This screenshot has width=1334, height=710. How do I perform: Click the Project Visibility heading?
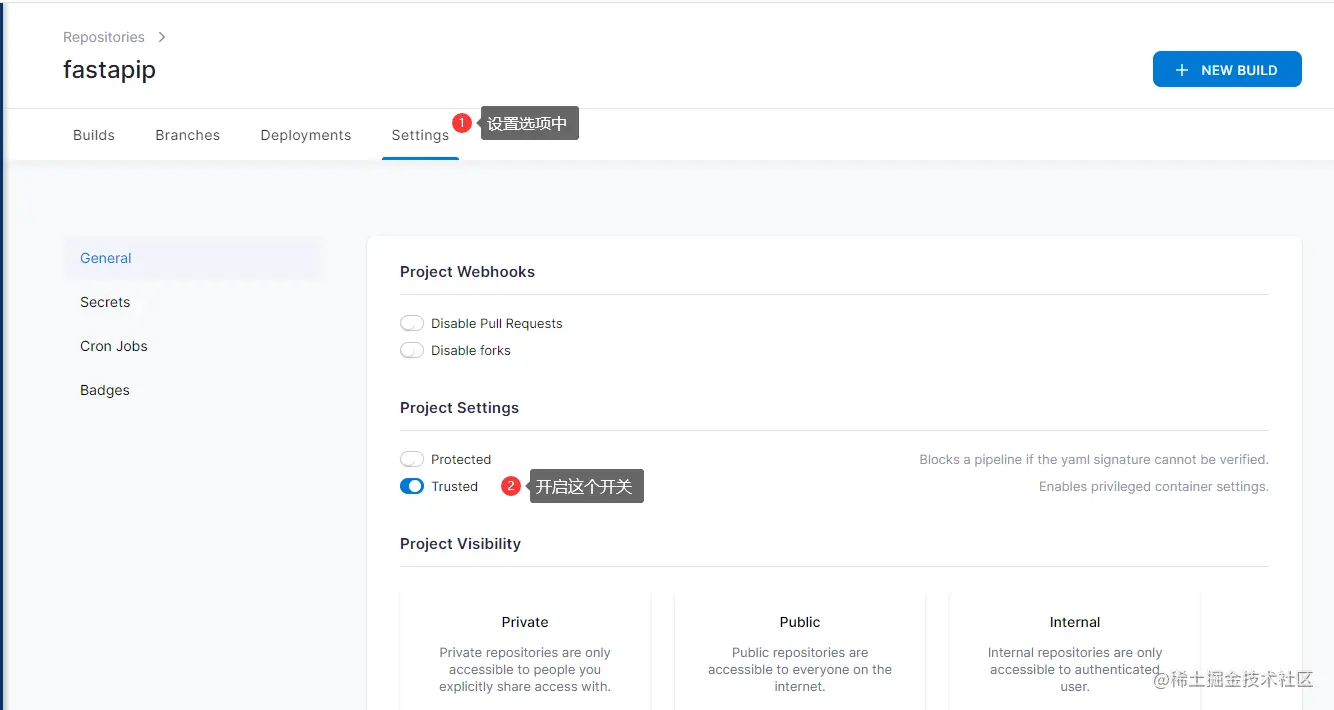[460, 544]
